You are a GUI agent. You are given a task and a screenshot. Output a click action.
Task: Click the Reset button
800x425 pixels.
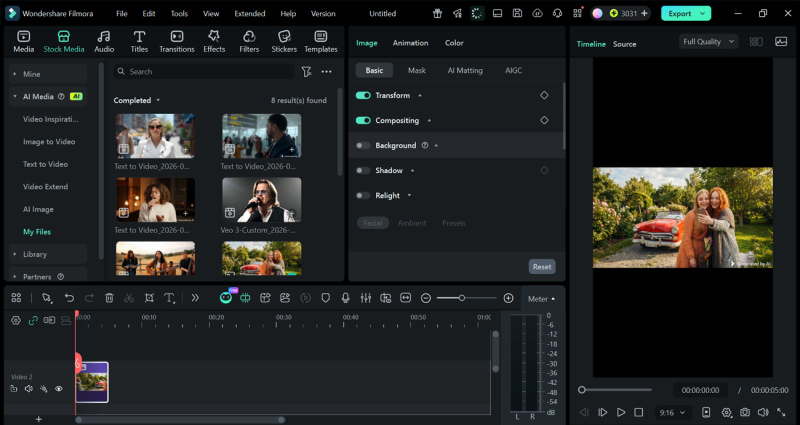[541, 267]
